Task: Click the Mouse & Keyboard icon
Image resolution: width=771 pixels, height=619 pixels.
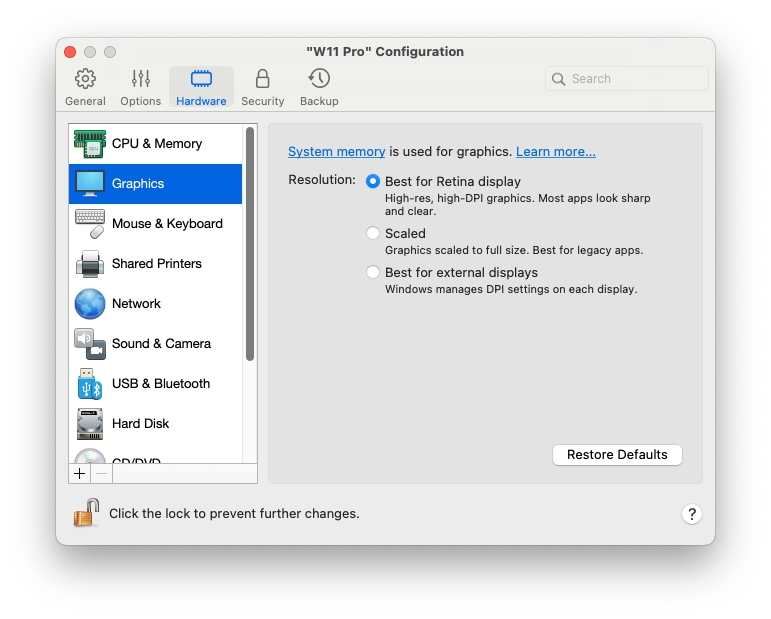Action: point(90,224)
